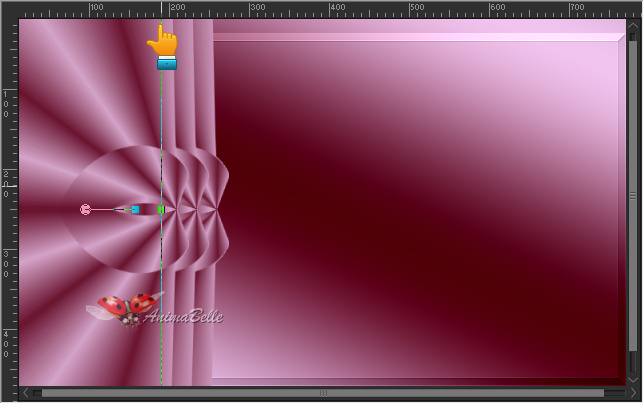Click the green center handle on the guide
Image resolution: width=644 pixels, height=404 pixels.
tap(161, 210)
